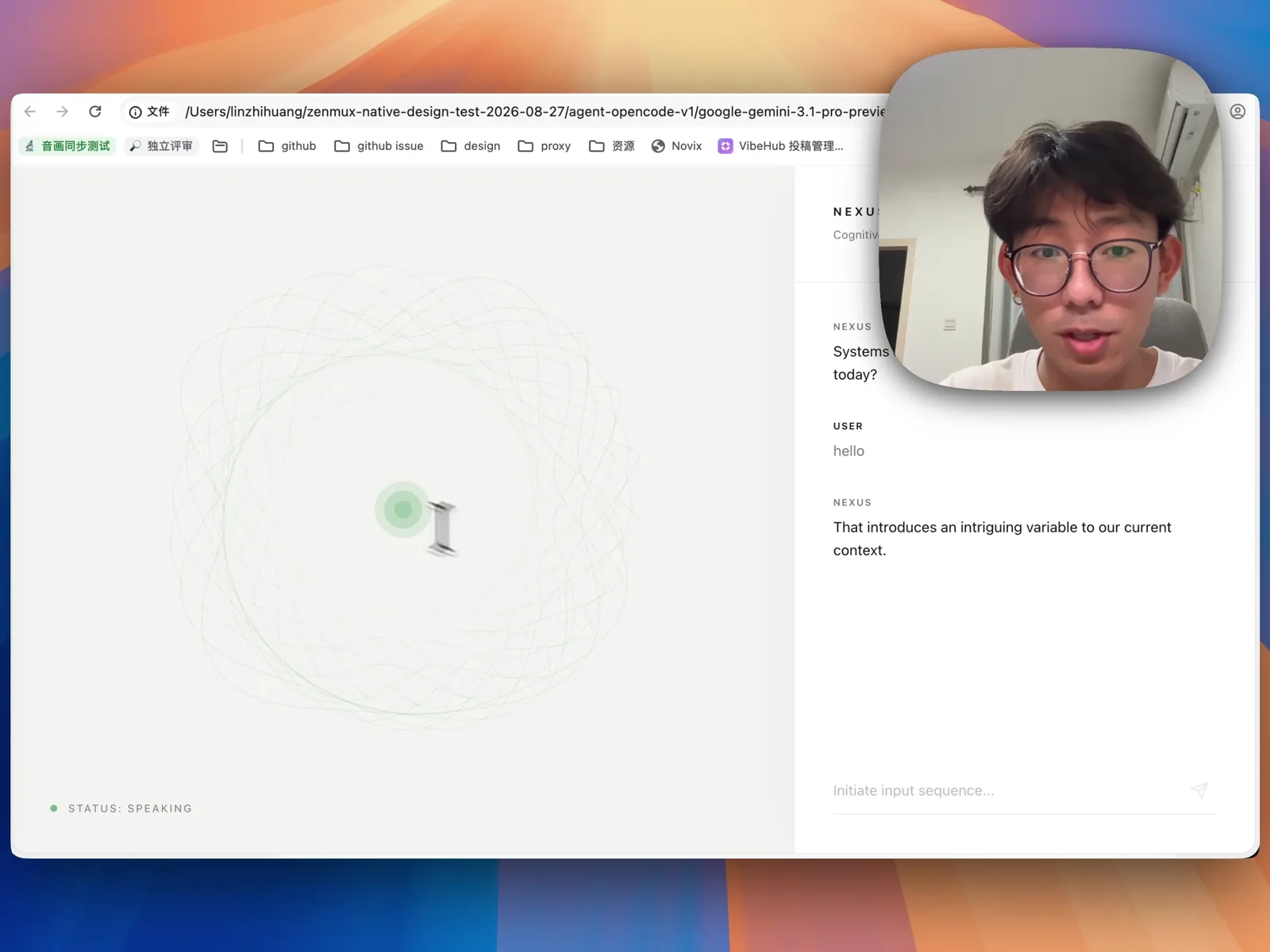Click the floating webcam video overlay

[1051, 219]
